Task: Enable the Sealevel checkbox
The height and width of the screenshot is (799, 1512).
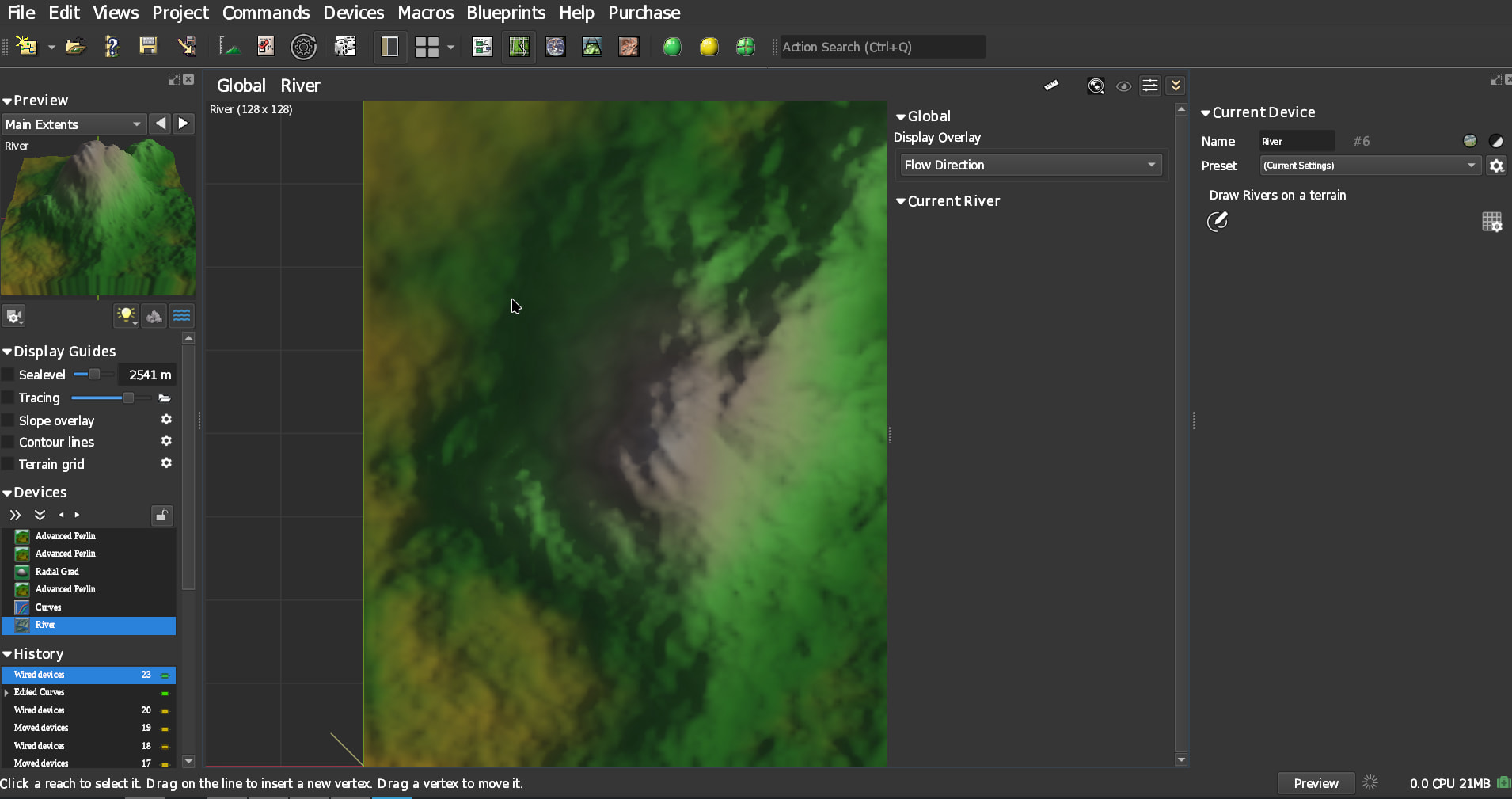Action: tap(9, 375)
